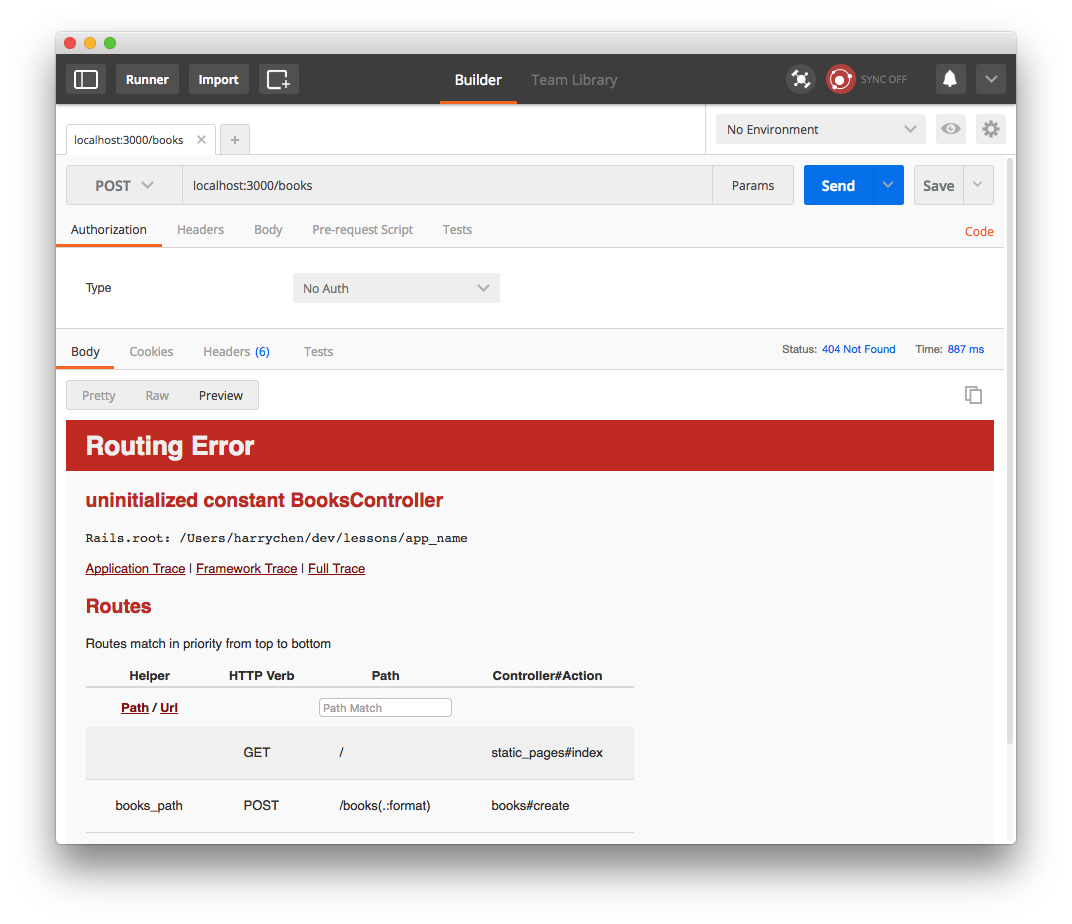Toggle the sidebar panel icon
The height and width of the screenshot is (924, 1072).
pos(86,79)
